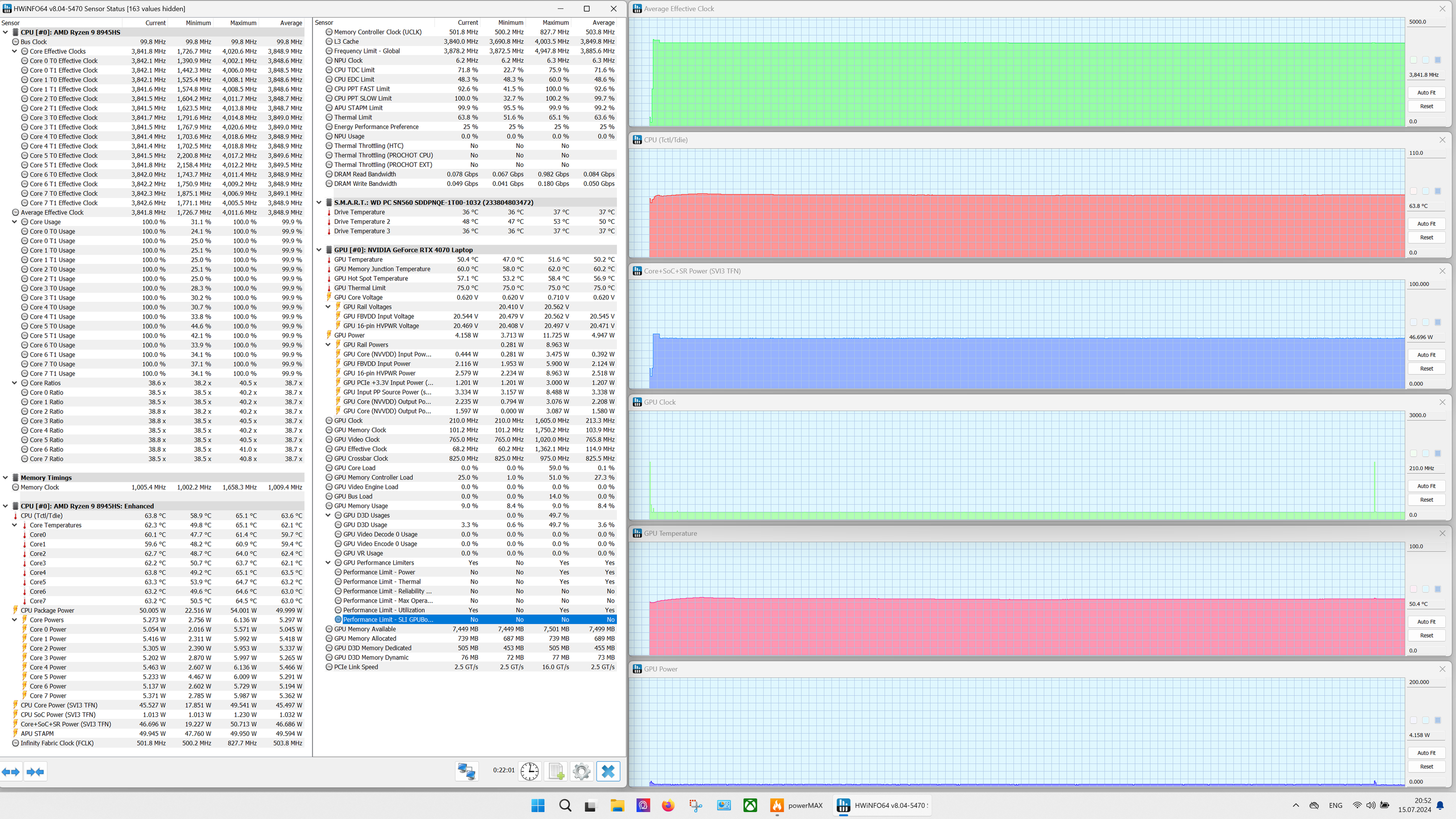Select the CPU Package Power sensor row
The height and width of the screenshot is (819, 1456).
tap(48, 610)
